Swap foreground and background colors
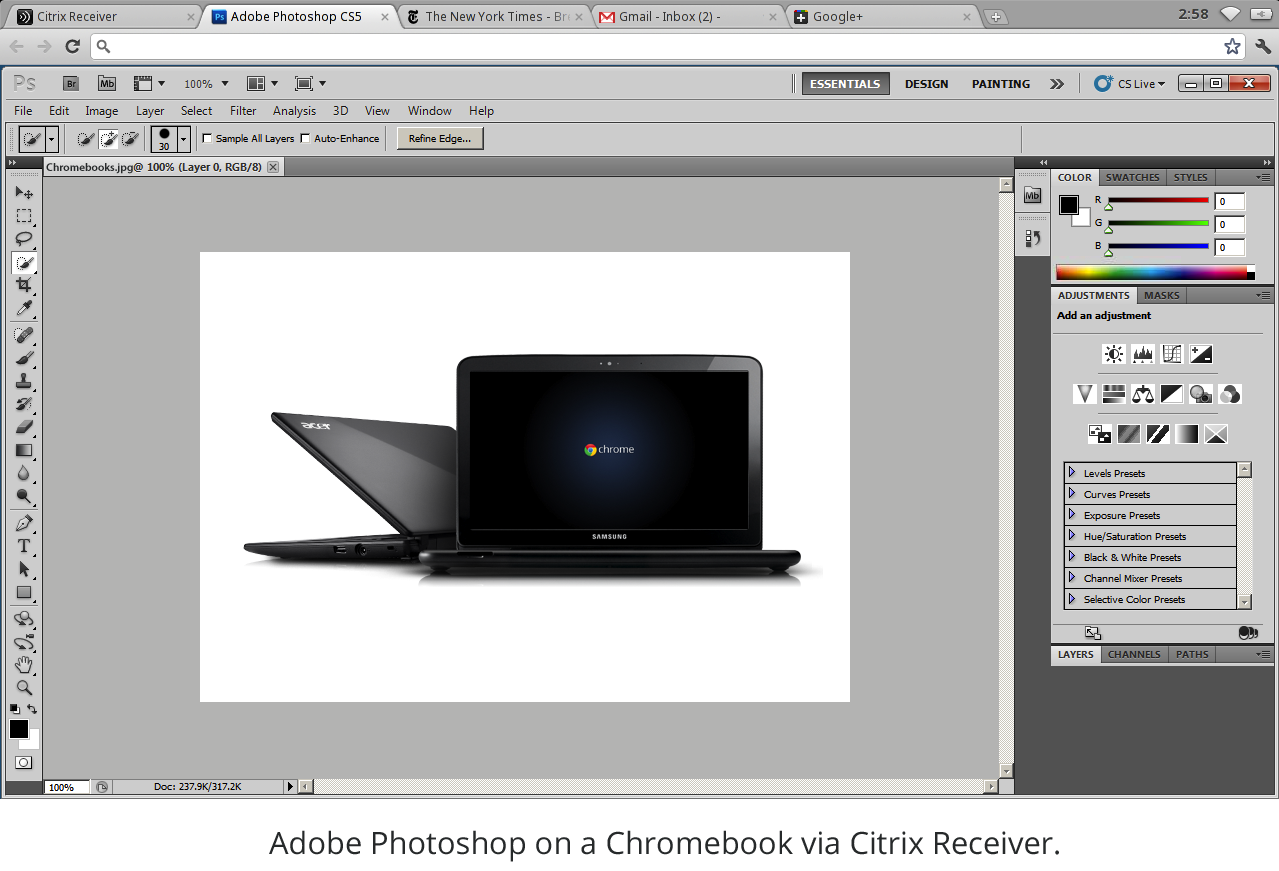This screenshot has height=871, width=1279. pyautogui.click(x=32, y=709)
